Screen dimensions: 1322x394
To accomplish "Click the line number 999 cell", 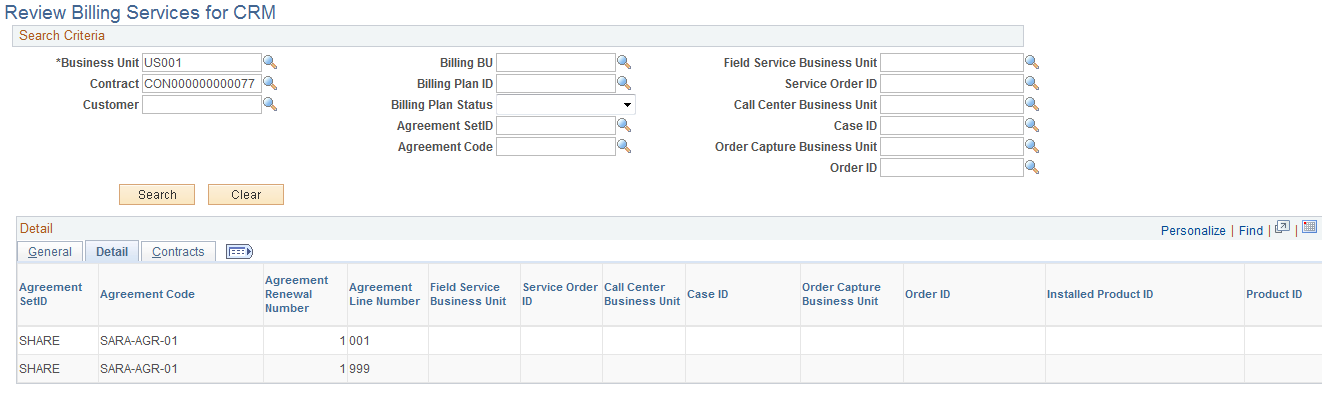I will coord(387,369).
